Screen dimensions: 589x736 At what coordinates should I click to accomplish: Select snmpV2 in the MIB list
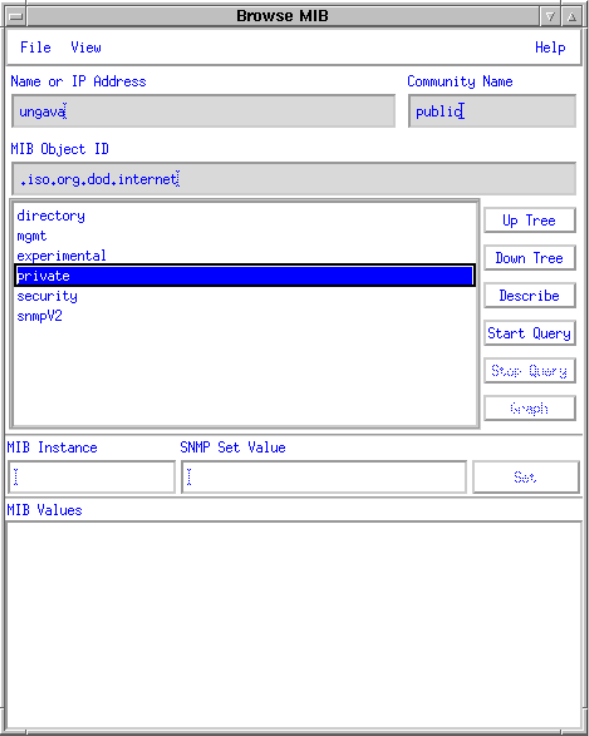[245, 316]
